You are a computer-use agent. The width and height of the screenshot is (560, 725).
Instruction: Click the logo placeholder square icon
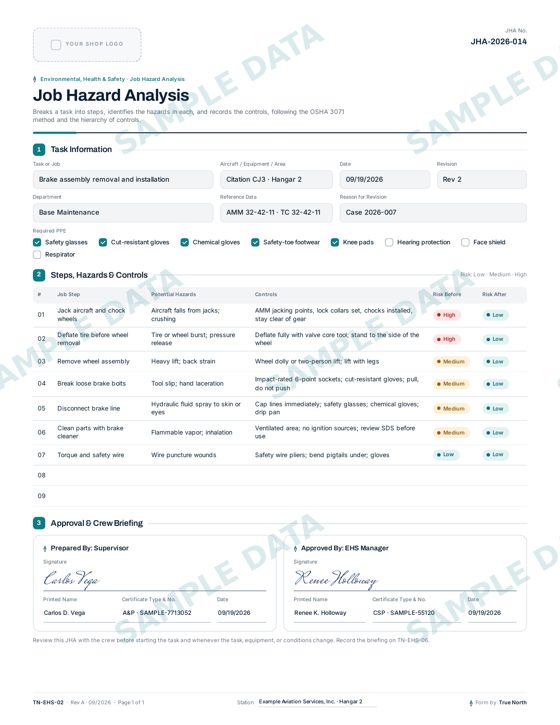coord(56,44)
